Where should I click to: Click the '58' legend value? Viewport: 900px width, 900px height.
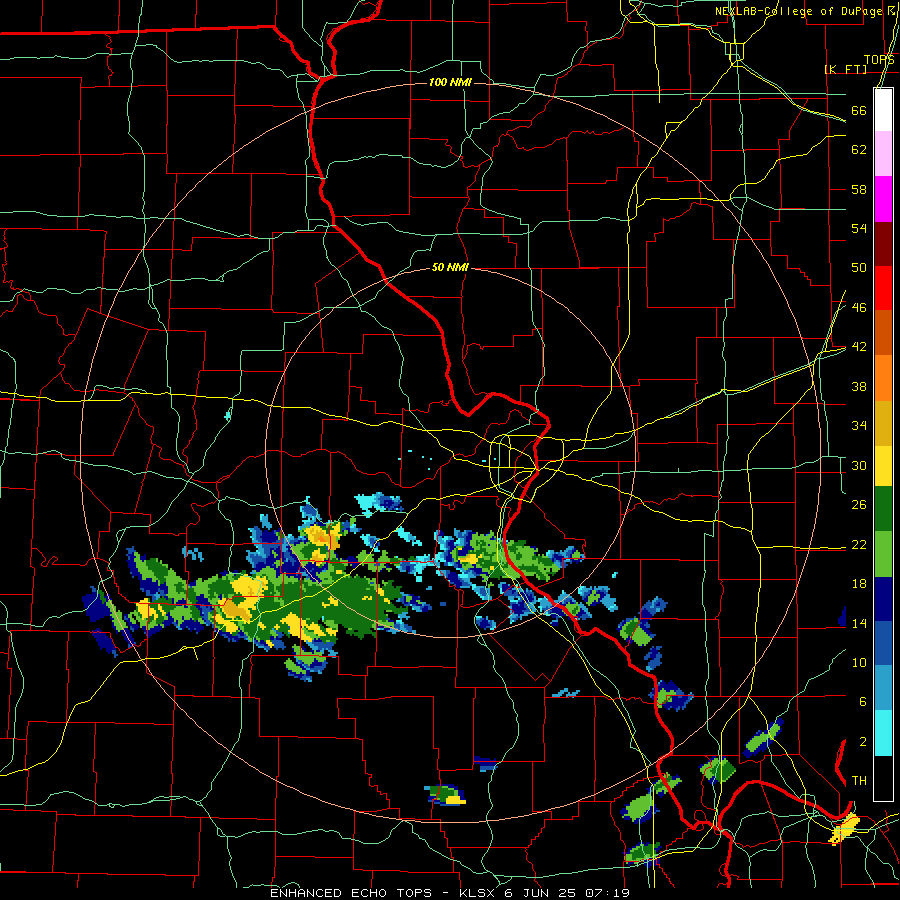click(859, 189)
